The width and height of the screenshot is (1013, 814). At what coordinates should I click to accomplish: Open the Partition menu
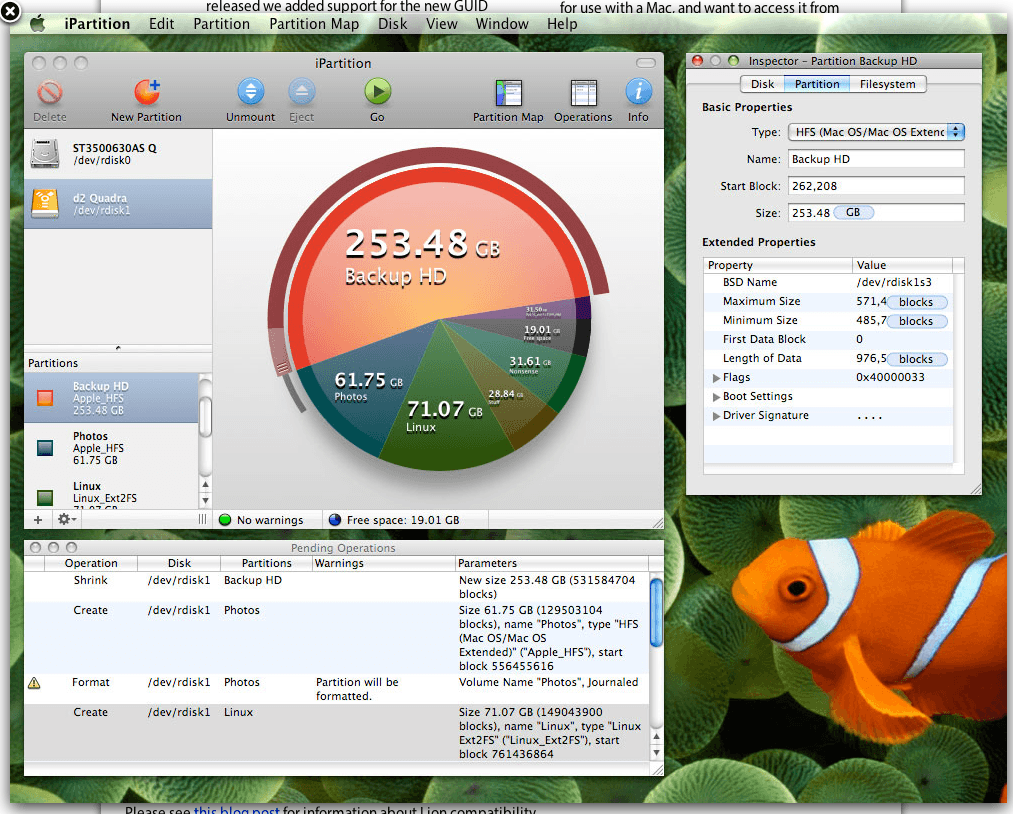point(222,24)
